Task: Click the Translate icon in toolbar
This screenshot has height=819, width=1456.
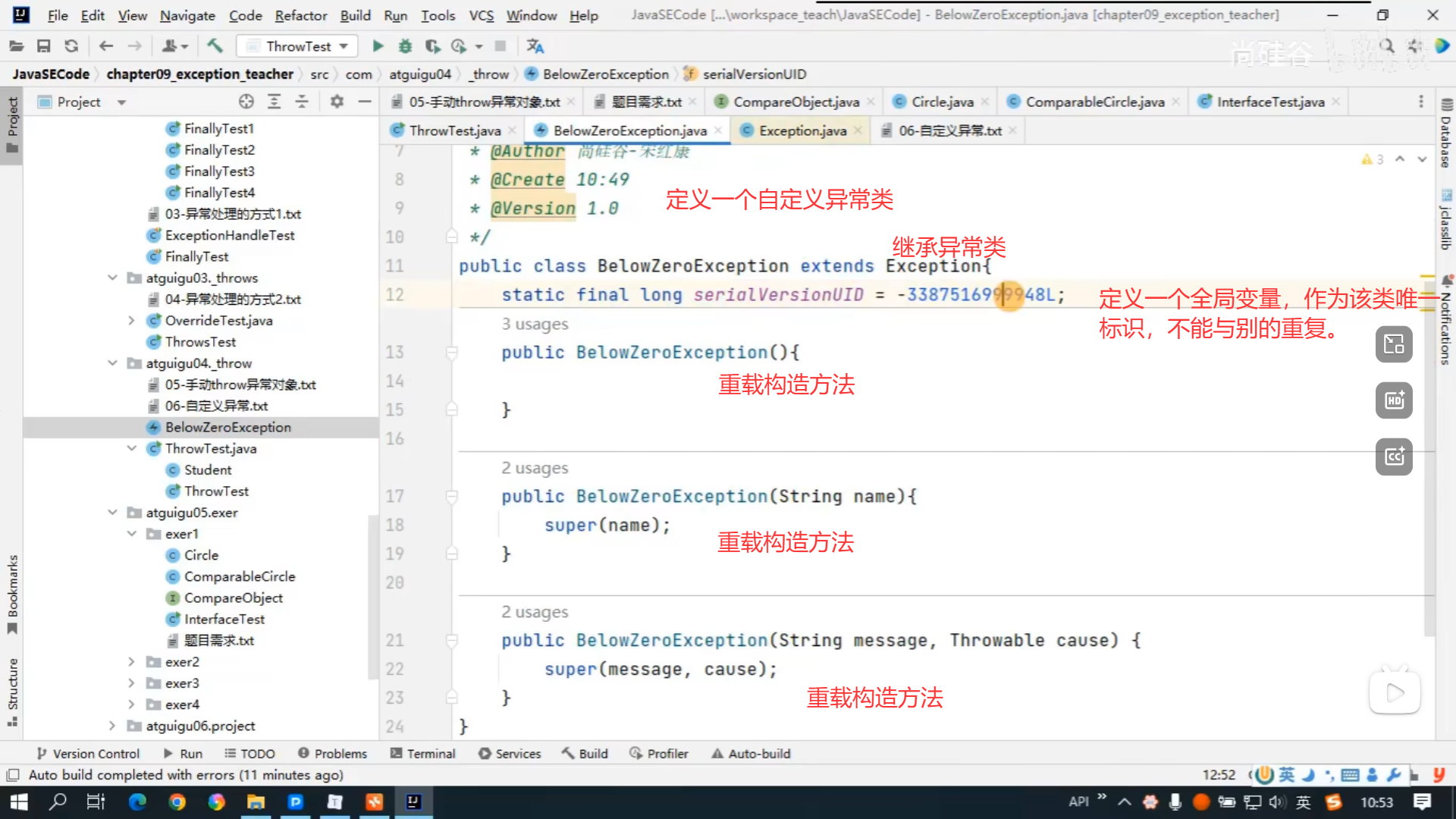Action: click(x=535, y=46)
